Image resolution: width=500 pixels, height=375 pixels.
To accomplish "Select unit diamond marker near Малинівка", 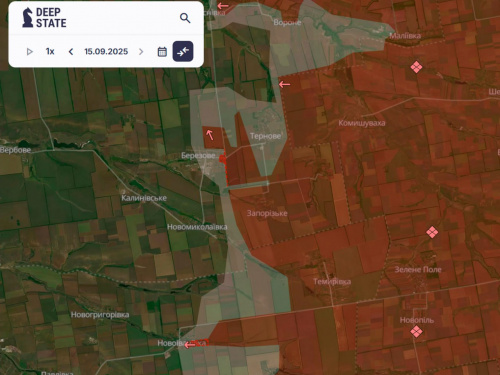I will (416, 67).
